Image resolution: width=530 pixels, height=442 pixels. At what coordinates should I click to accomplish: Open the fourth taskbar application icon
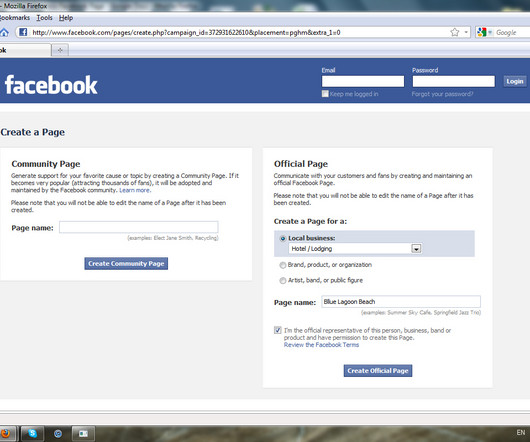tap(83, 434)
